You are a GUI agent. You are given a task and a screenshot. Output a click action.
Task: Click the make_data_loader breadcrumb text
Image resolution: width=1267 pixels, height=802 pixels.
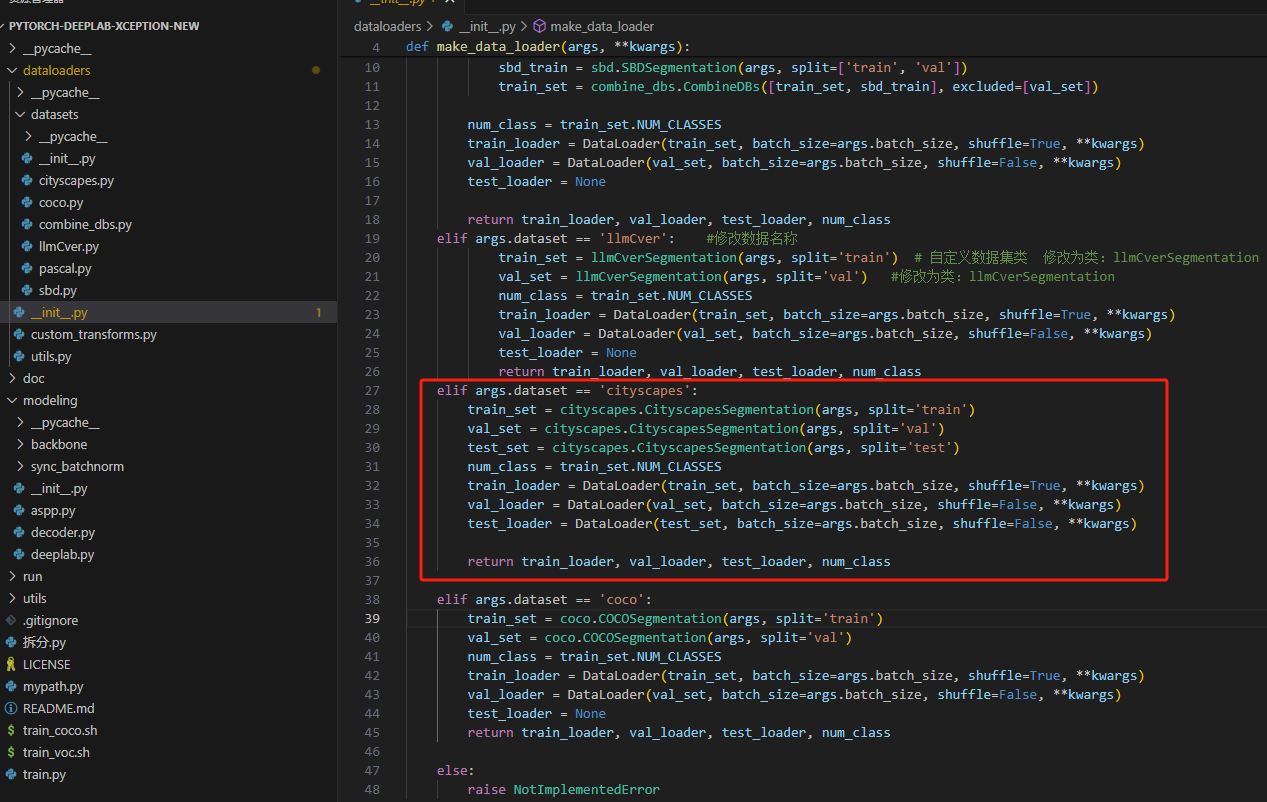point(602,27)
